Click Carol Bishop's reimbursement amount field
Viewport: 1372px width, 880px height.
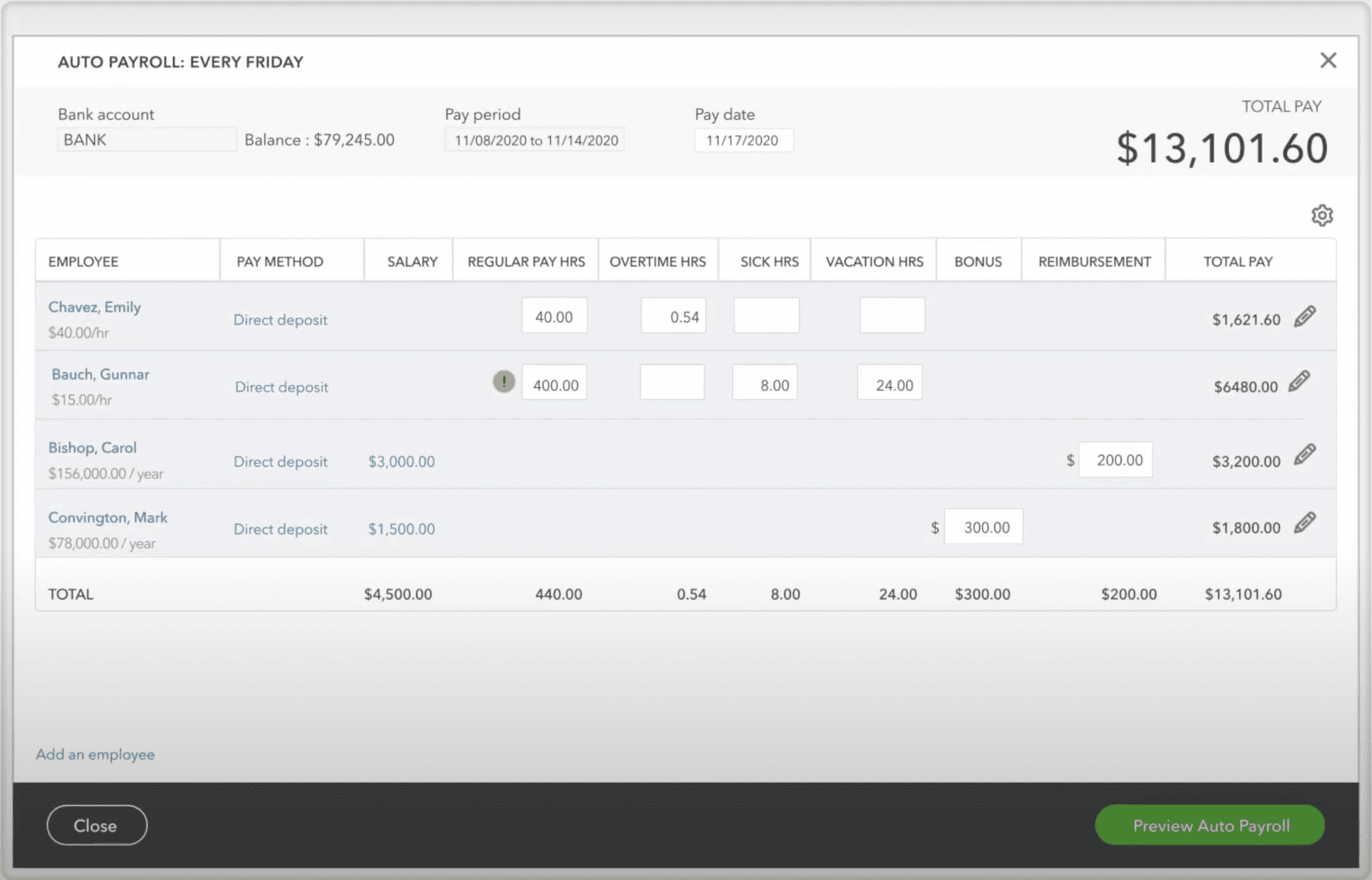tap(1115, 460)
